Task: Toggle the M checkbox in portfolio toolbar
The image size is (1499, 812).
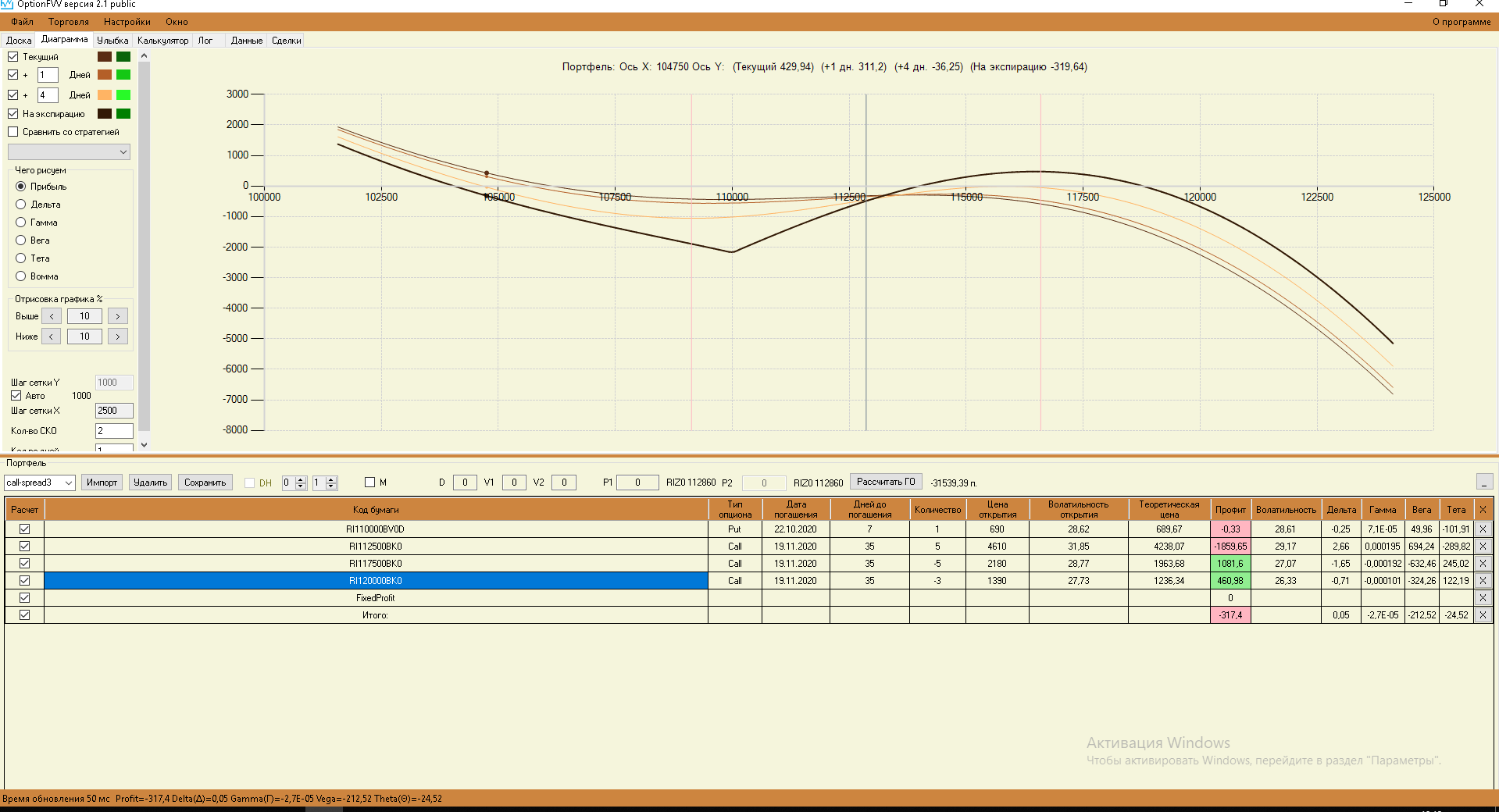Action: 370,483
